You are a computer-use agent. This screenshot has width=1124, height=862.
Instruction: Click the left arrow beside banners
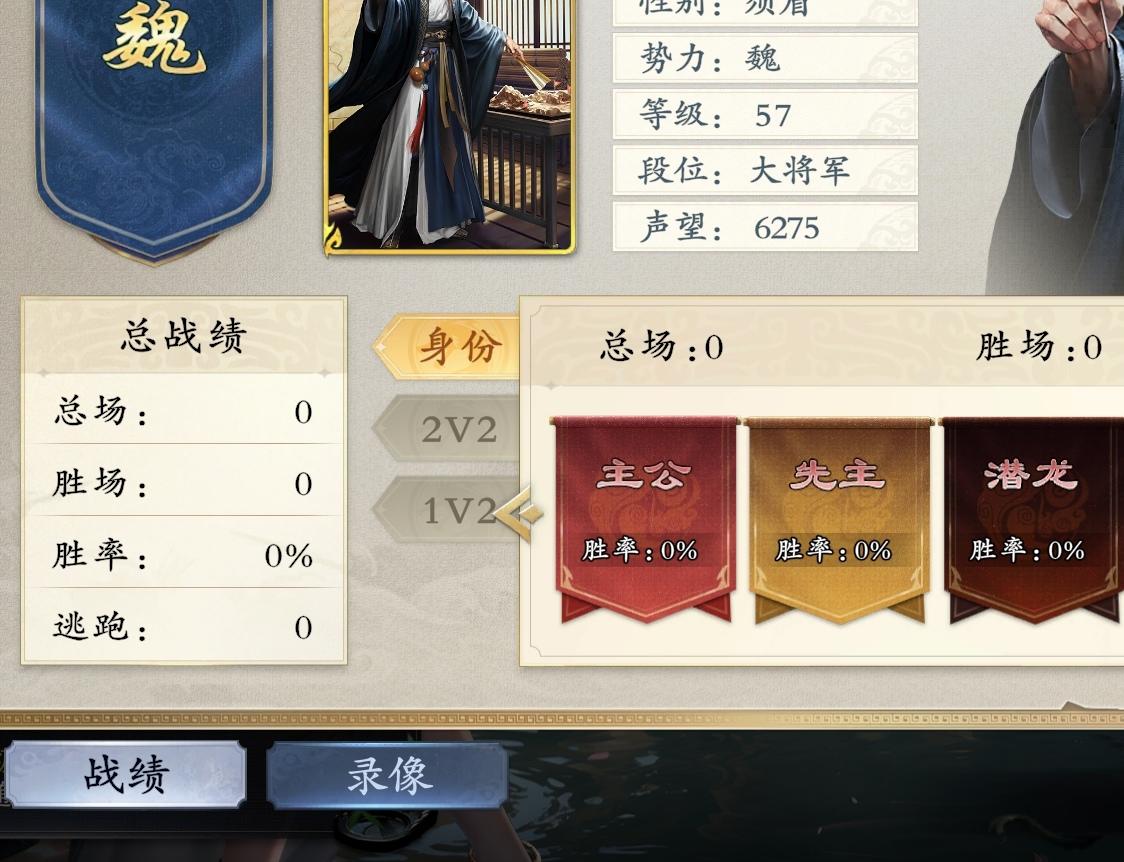tap(516, 513)
